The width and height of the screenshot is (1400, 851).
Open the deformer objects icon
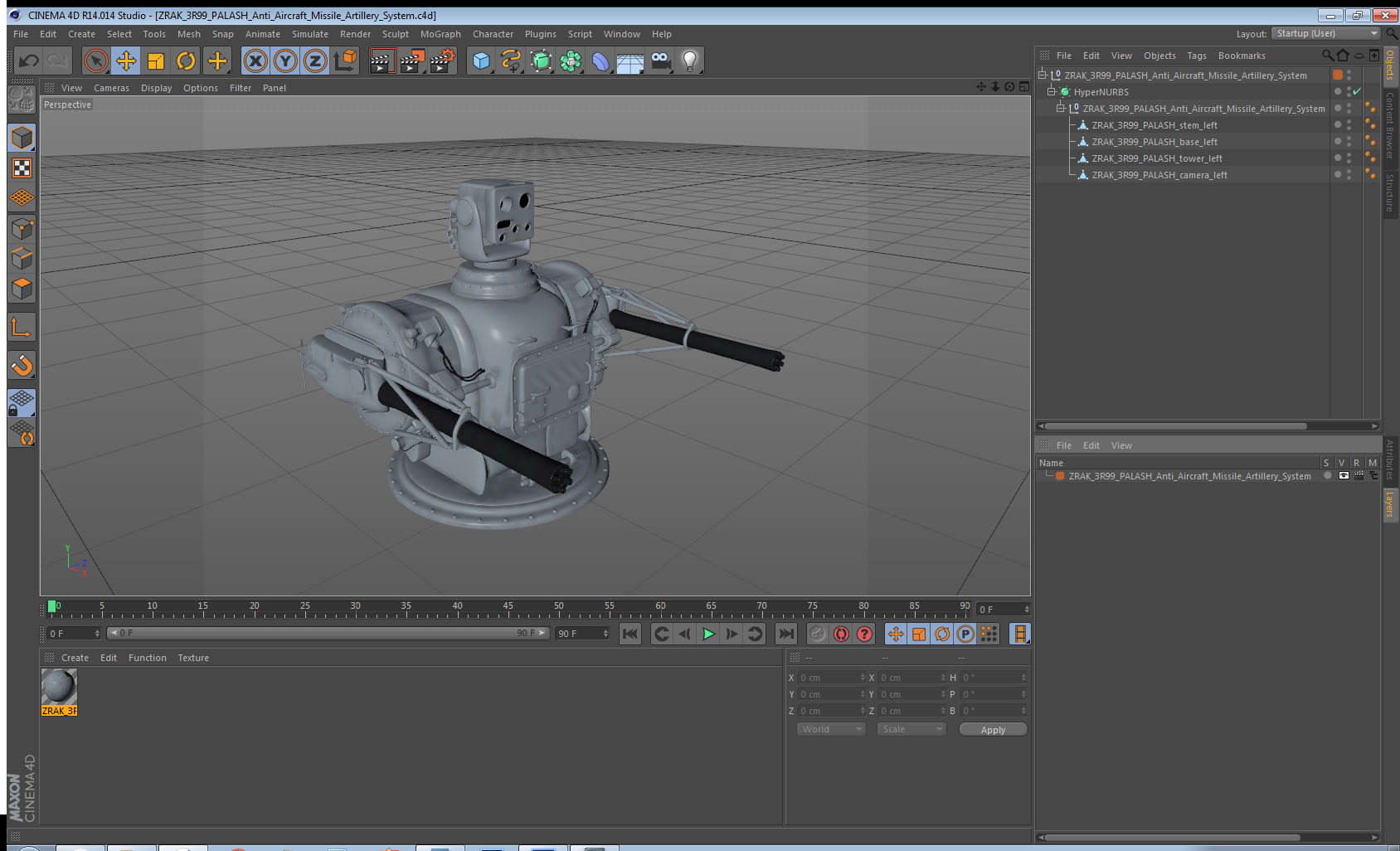pyautogui.click(x=600, y=61)
